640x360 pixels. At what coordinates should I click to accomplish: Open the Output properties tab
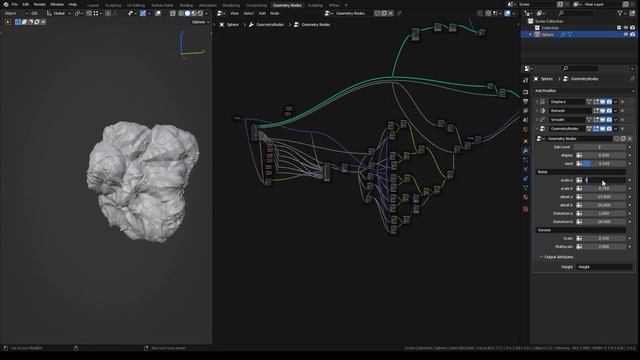pos(525,101)
